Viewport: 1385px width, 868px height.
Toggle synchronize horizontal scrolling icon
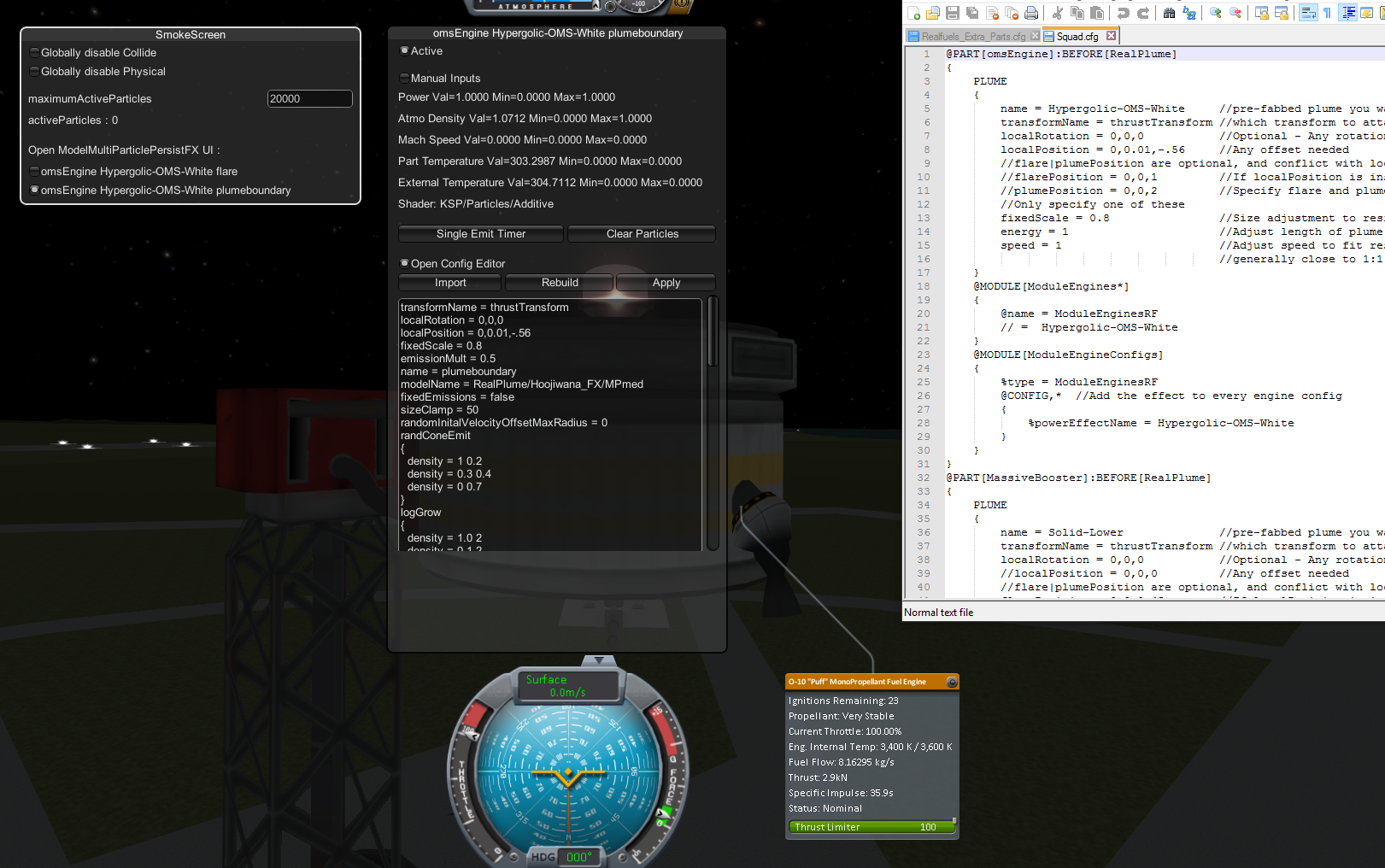[1282, 13]
